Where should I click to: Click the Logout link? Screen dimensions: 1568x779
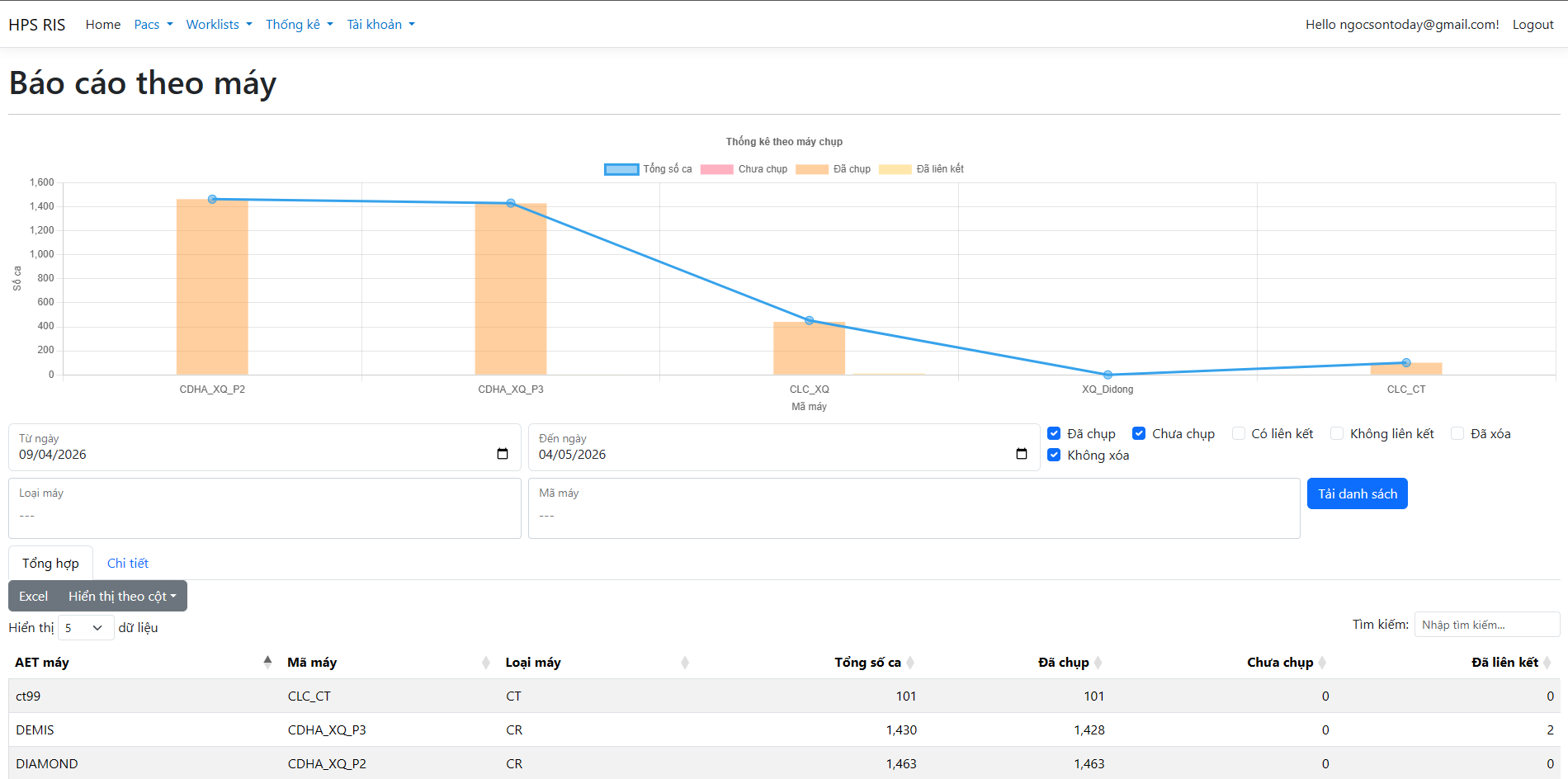coord(1533,25)
